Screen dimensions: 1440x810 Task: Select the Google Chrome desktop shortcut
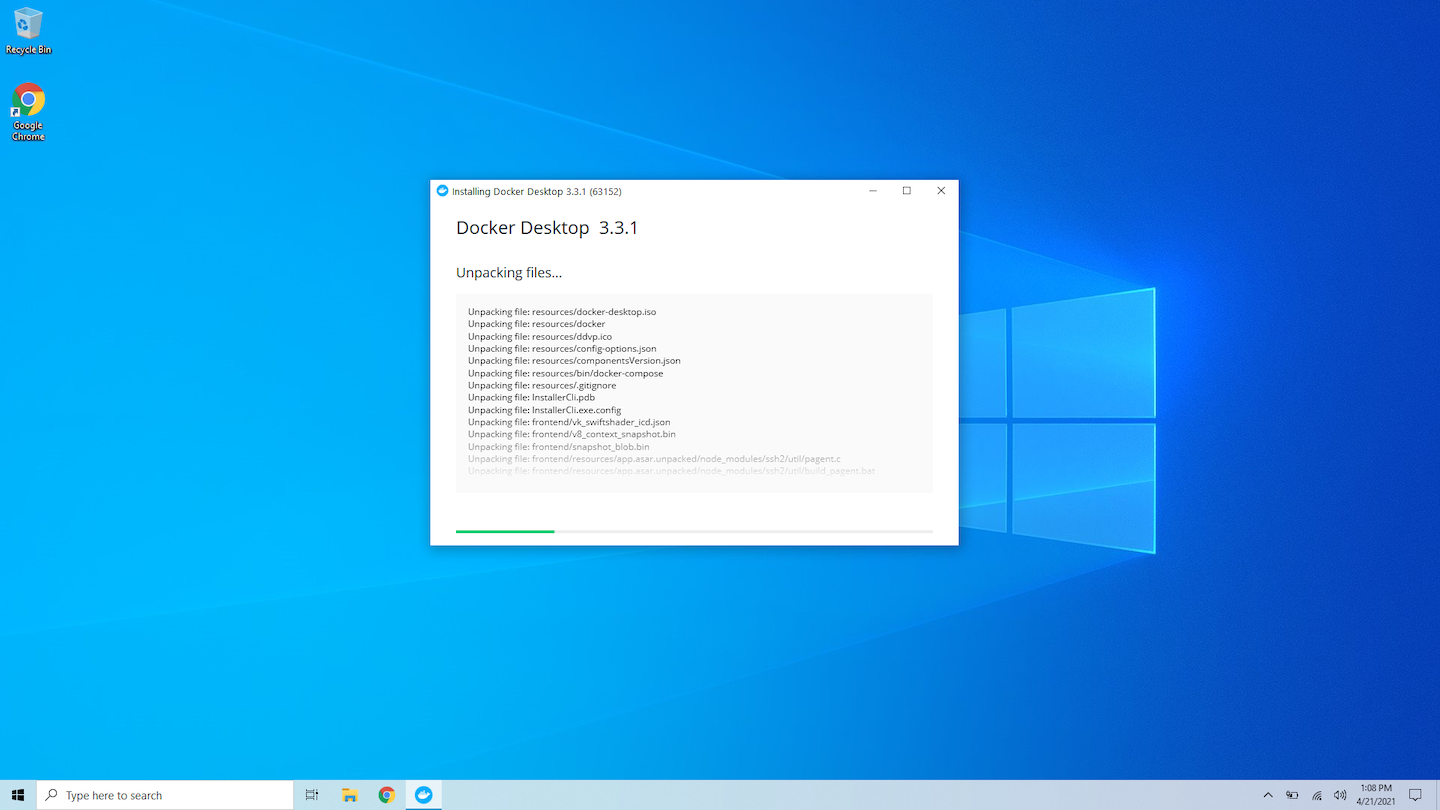tap(28, 112)
